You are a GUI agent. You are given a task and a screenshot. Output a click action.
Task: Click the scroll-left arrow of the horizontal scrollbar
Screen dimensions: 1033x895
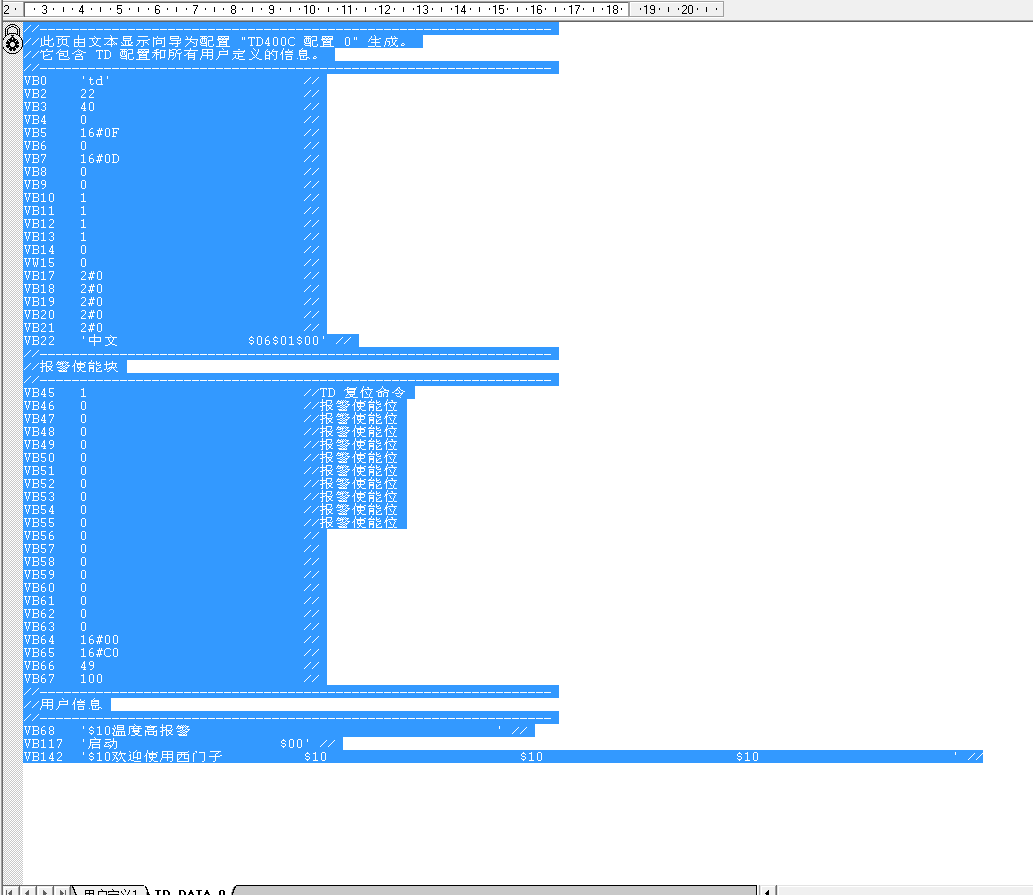point(768,891)
